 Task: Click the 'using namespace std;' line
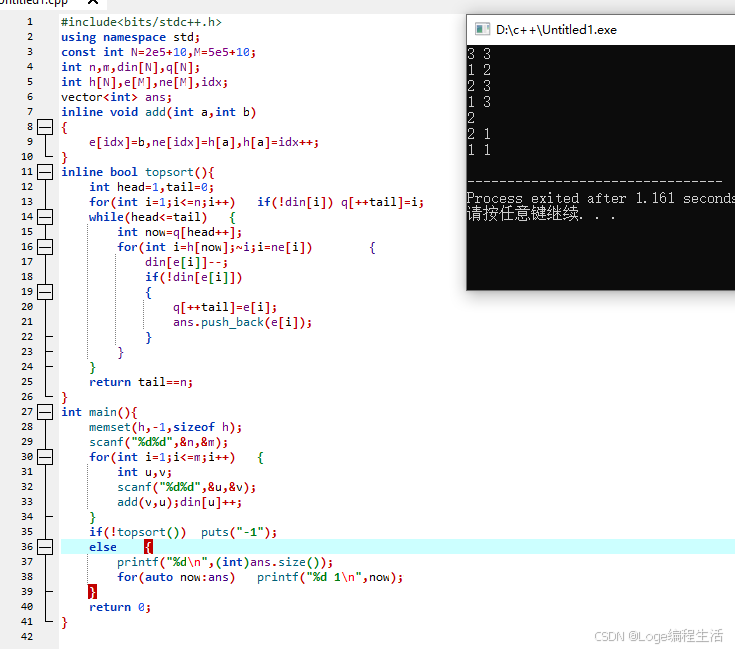(x=130, y=37)
